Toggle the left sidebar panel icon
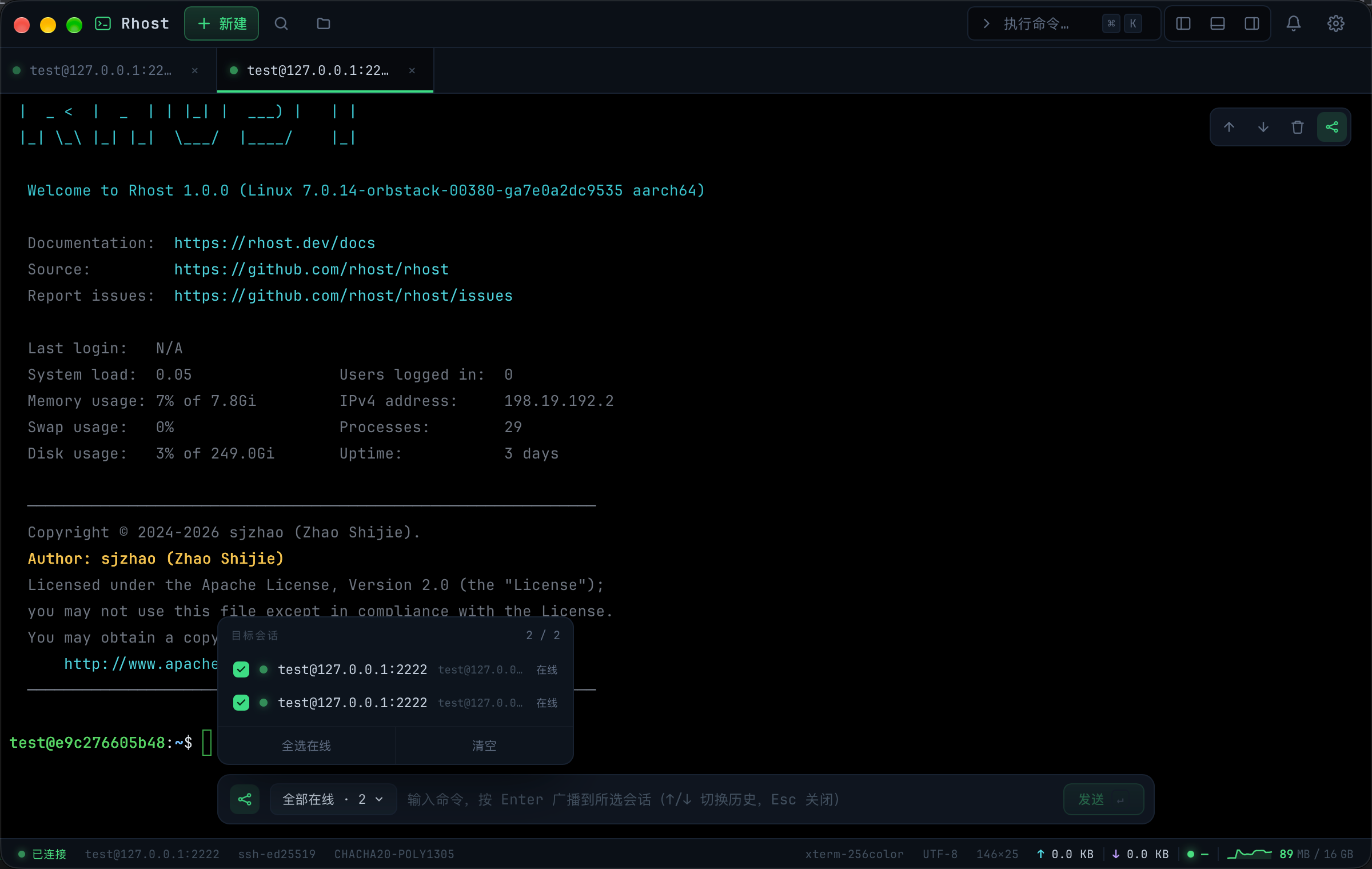This screenshot has height=869, width=1372. (1183, 23)
